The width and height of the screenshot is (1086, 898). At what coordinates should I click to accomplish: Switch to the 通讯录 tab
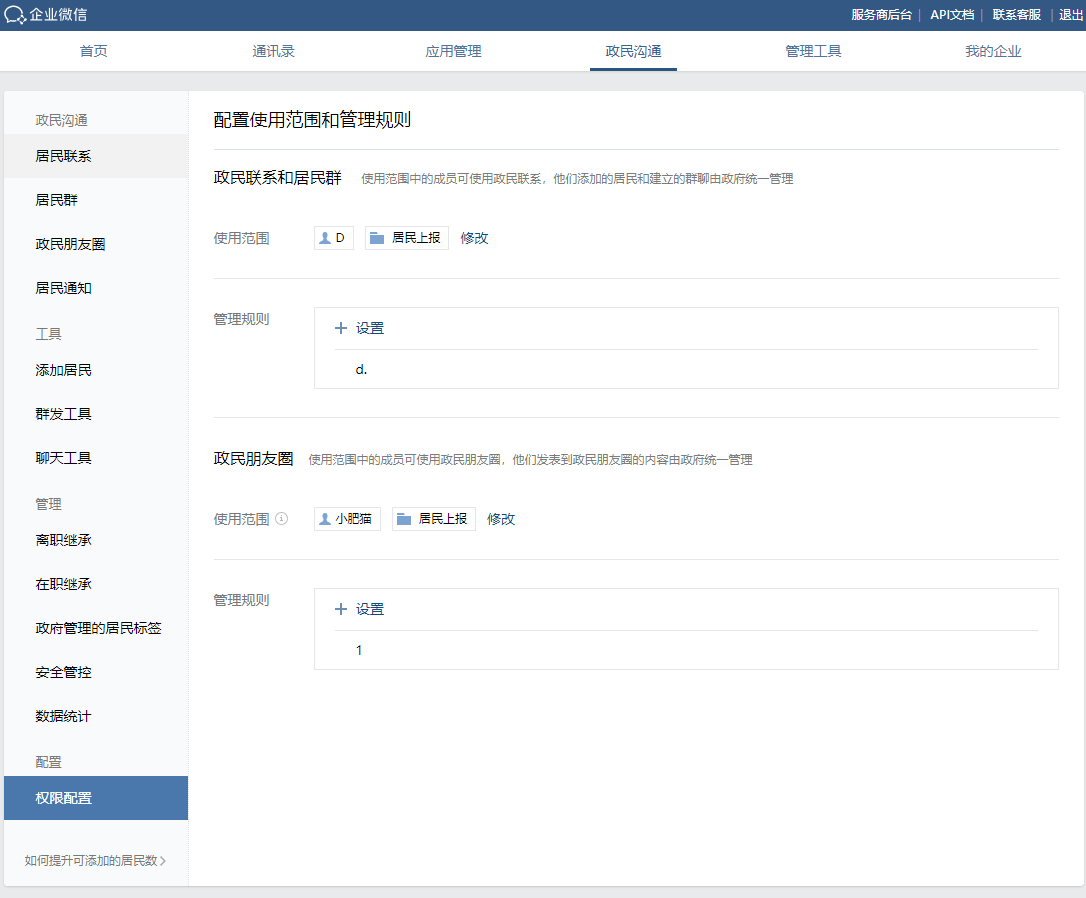pos(274,51)
